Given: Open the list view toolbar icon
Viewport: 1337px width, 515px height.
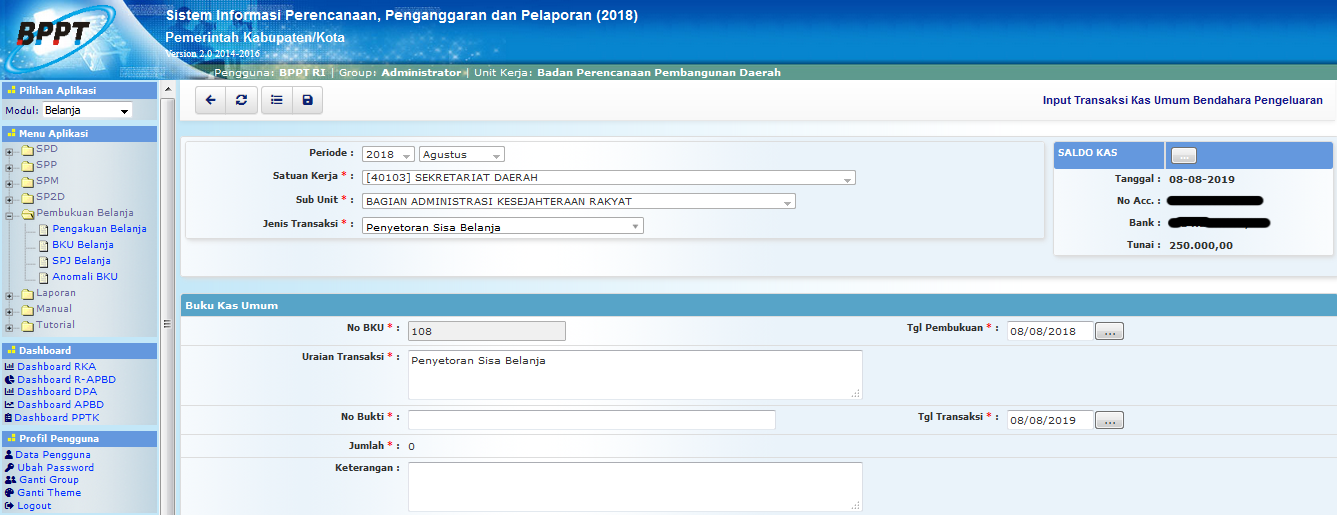Looking at the screenshot, I should coord(276,100).
